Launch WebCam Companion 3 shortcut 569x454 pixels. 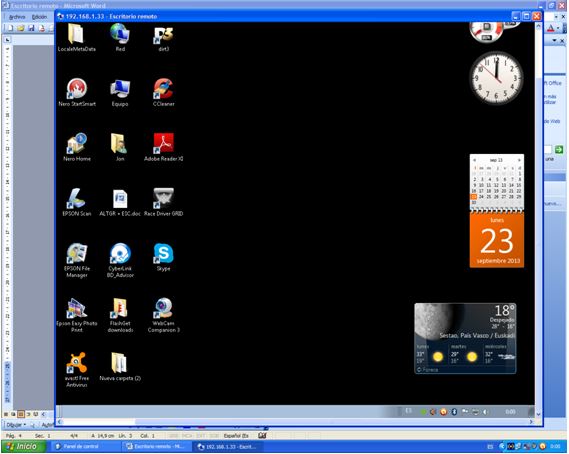163,315
